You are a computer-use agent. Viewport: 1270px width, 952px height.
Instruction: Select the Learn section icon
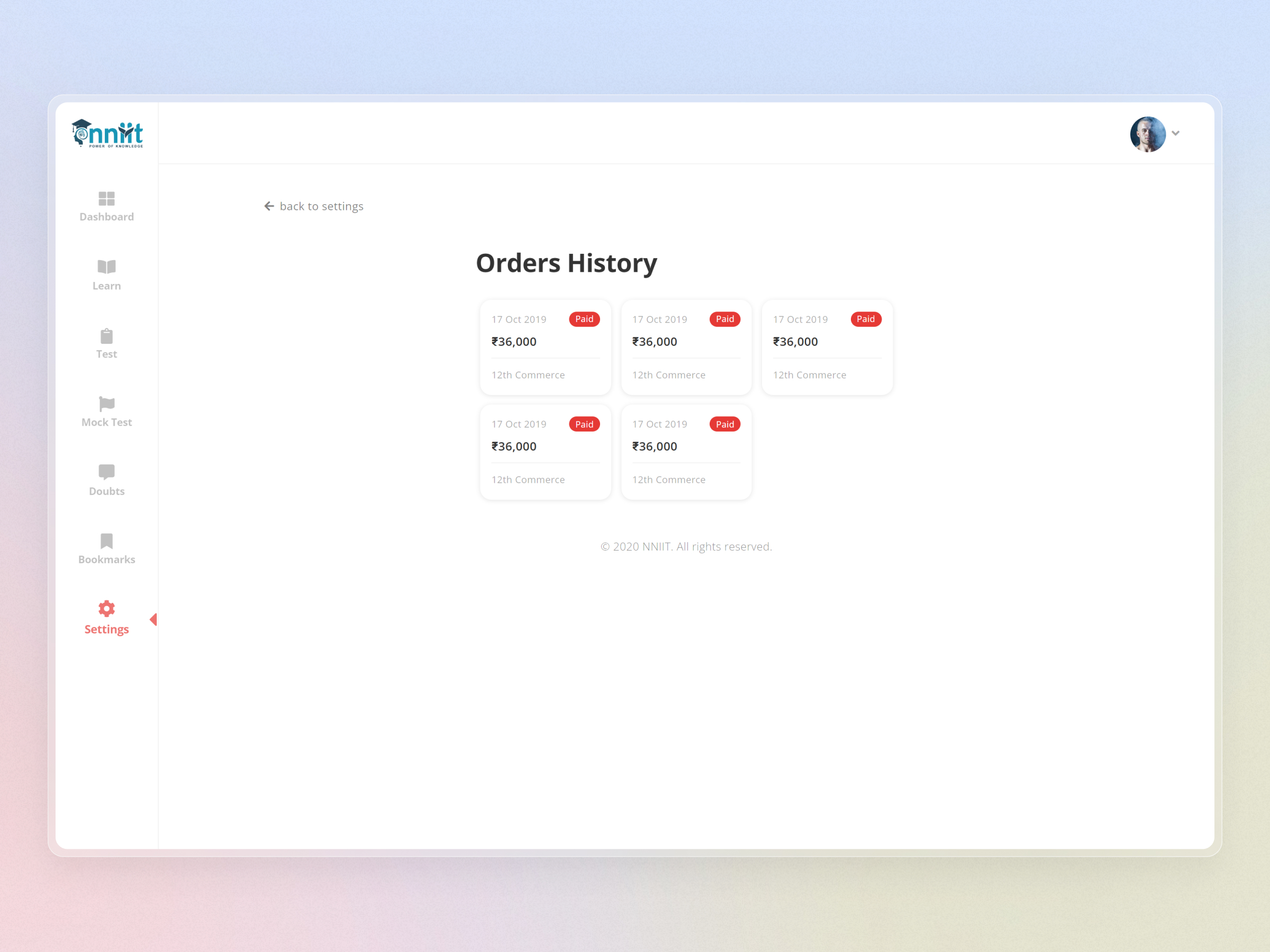pos(106,266)
